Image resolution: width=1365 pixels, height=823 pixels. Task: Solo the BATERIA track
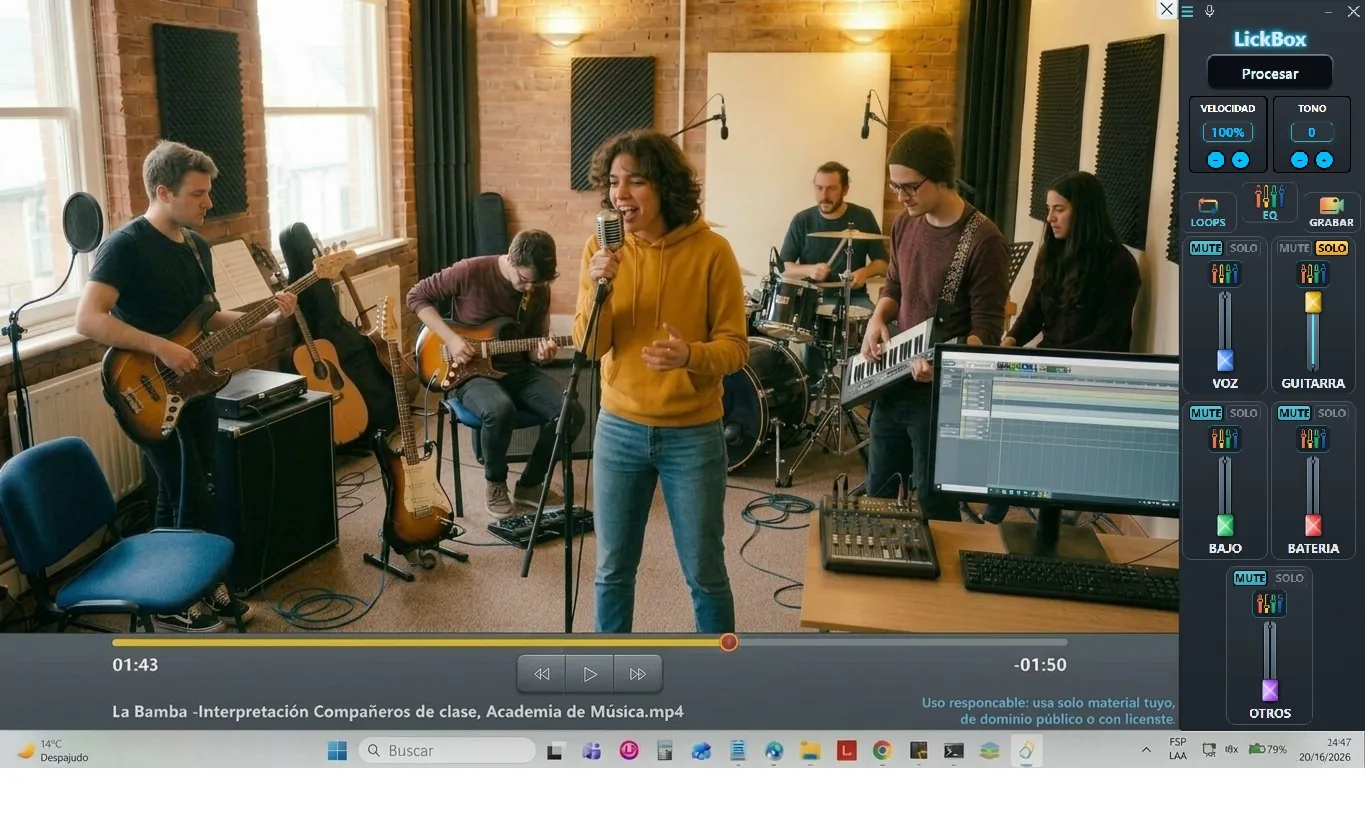click(1332, 413)
